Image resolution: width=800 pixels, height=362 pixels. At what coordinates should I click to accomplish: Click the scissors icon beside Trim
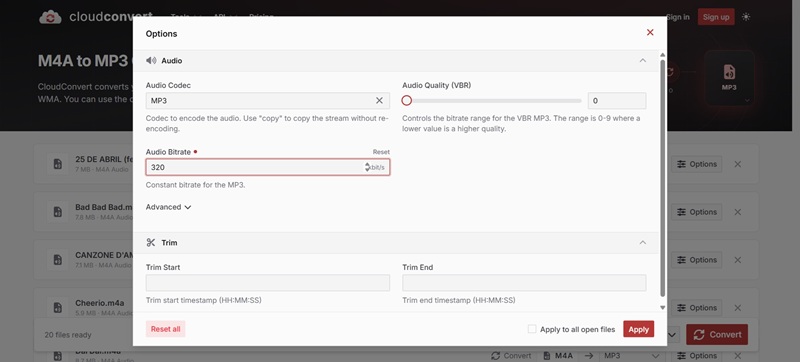click(151, 243)
